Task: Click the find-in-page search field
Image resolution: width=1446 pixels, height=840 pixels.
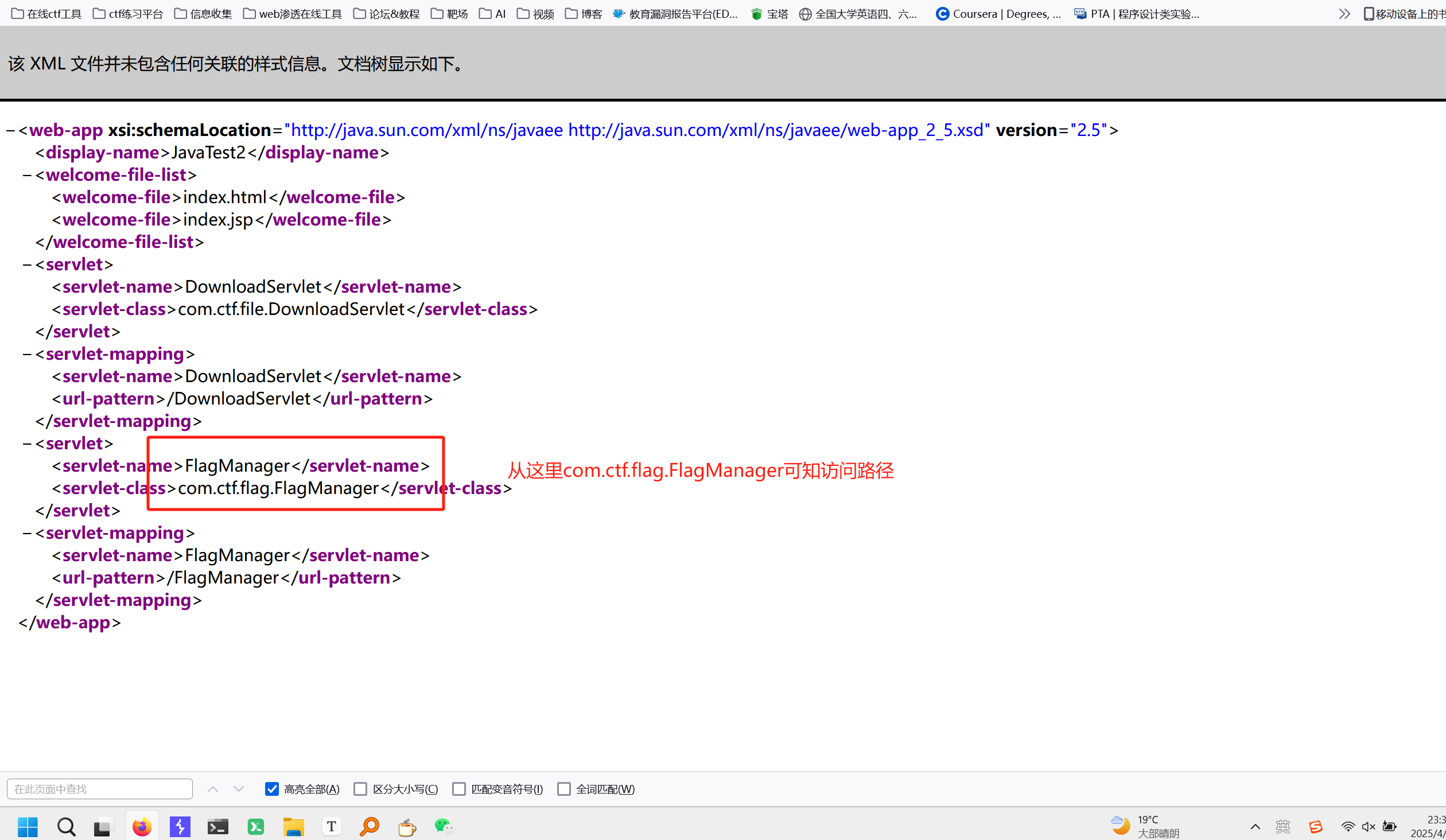Action: pos(100,789)
